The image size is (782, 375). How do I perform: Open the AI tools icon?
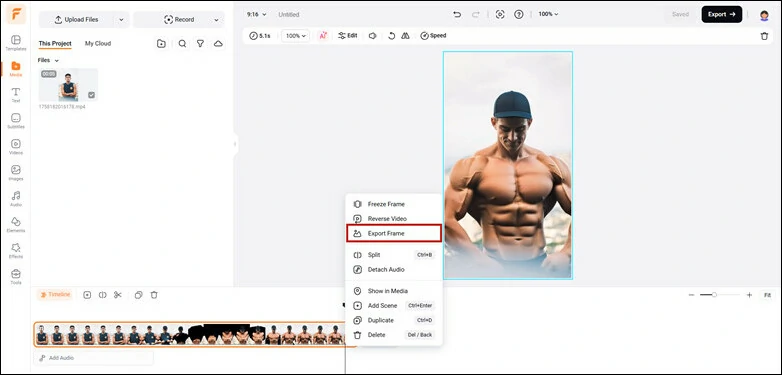tap(323, 36)
